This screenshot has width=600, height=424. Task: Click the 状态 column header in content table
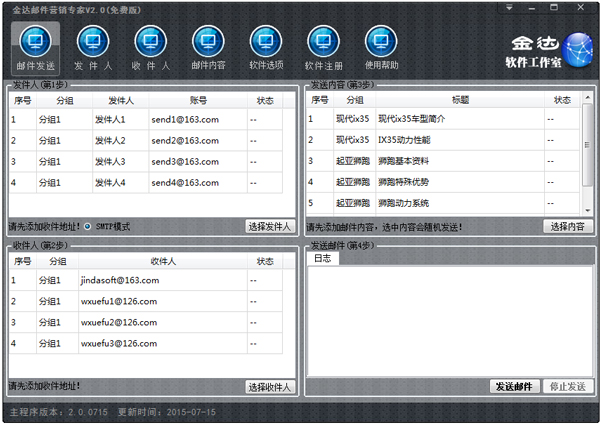(x=562, y=100)
